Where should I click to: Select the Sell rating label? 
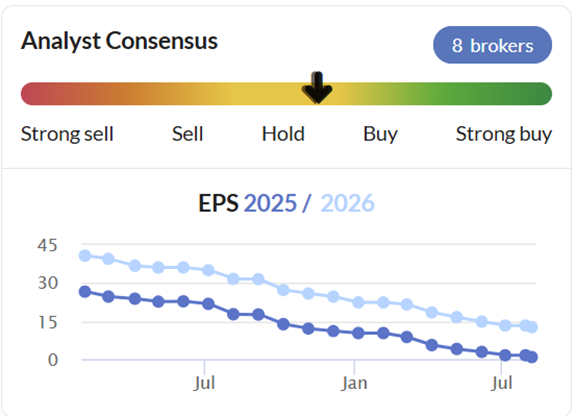coord(187,134)
